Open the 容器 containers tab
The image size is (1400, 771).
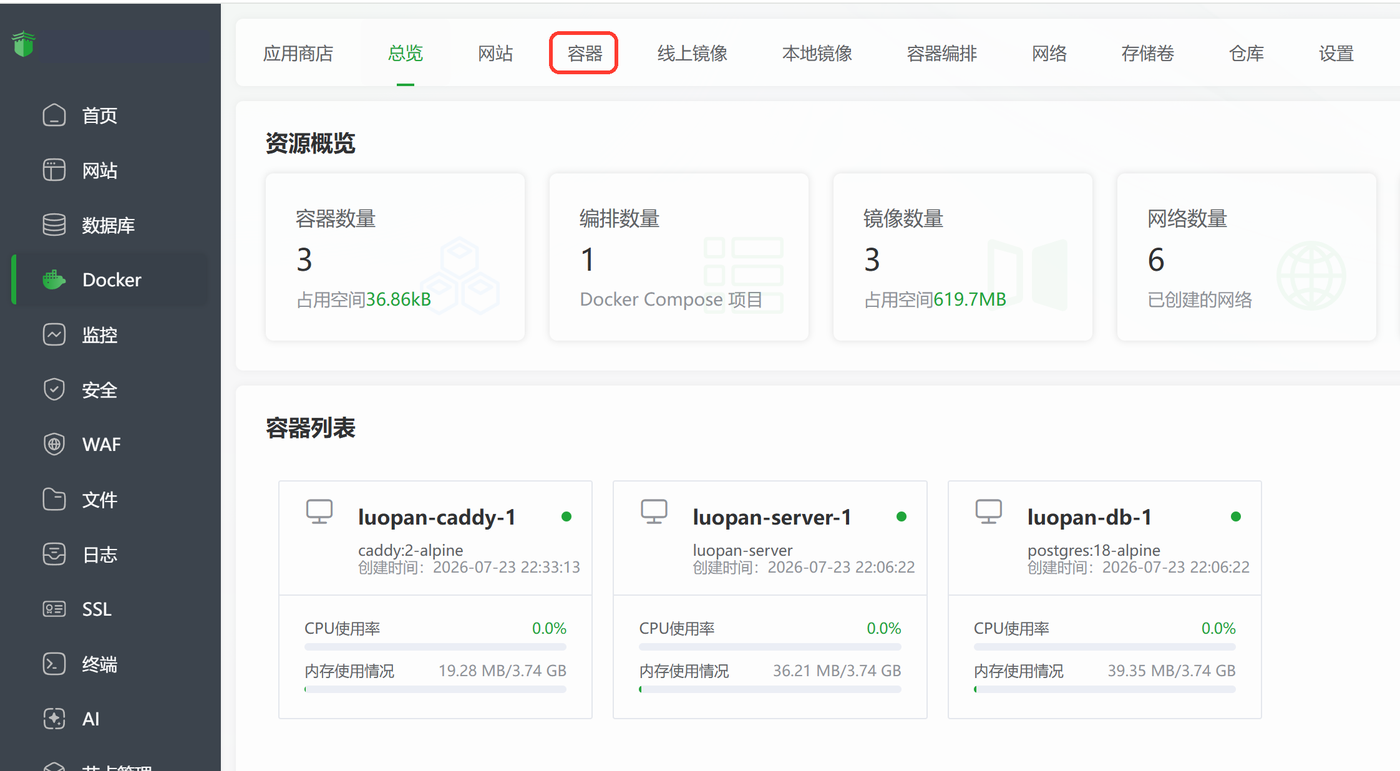pos(584,53)
